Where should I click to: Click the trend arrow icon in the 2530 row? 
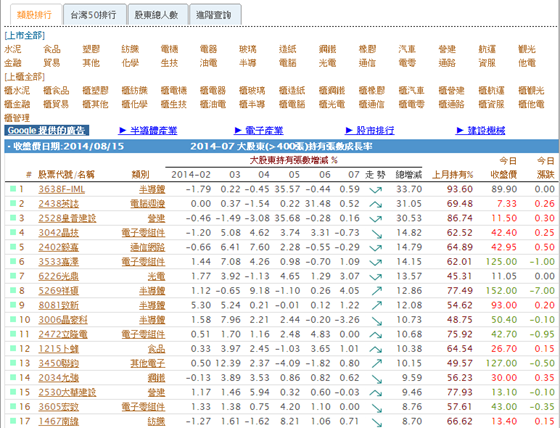376,393
